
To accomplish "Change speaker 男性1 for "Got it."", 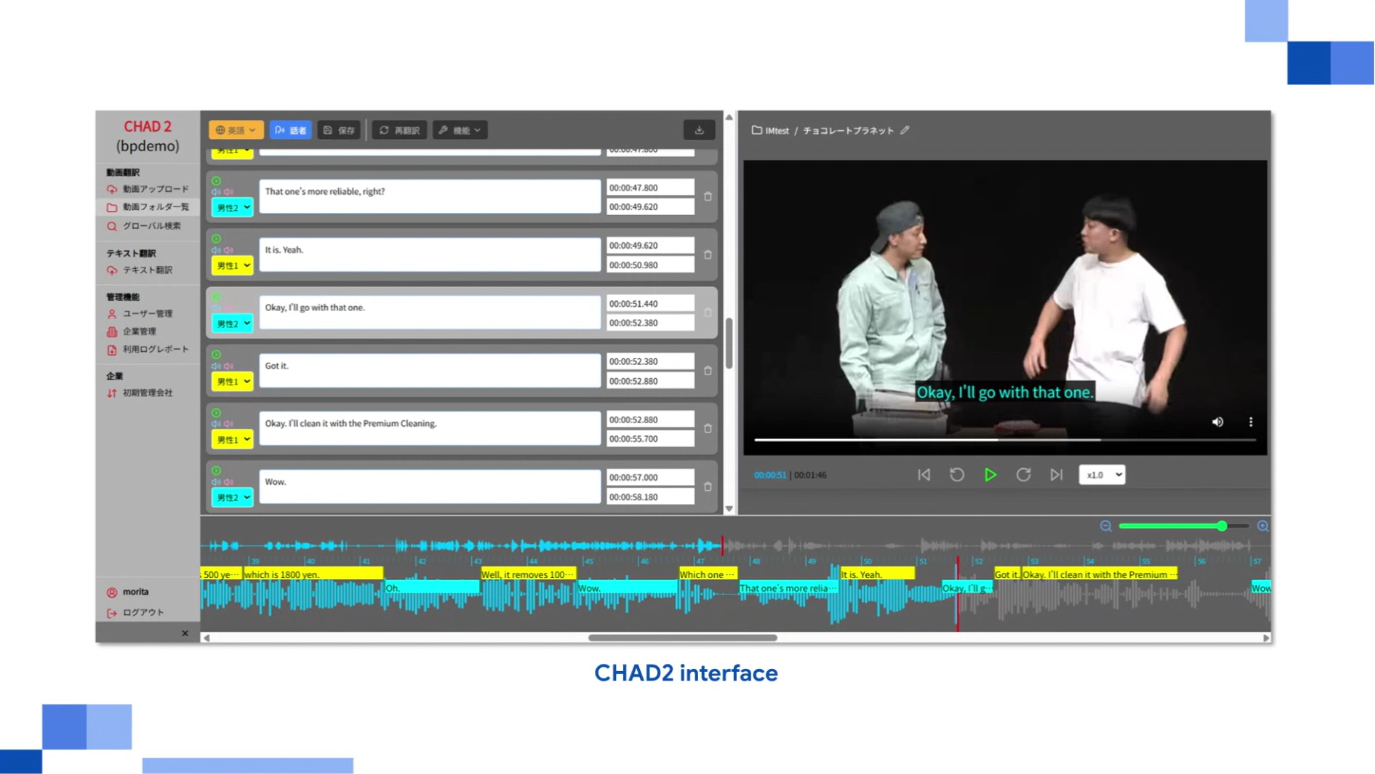I will click(232, 382).
